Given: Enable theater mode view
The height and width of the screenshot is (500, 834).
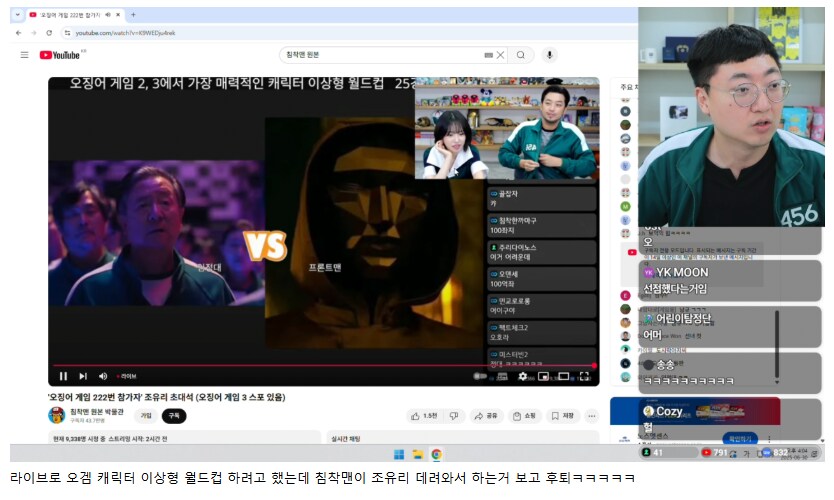Looking at the screenshot, I should (564, 376).
